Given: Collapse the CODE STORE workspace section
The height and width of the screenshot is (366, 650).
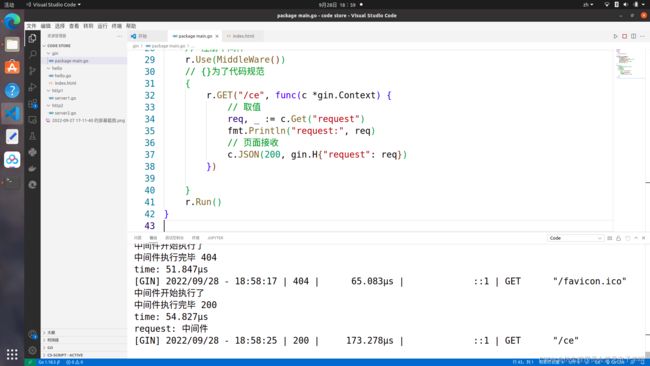Looking at the screenshot, I should 84,46.
